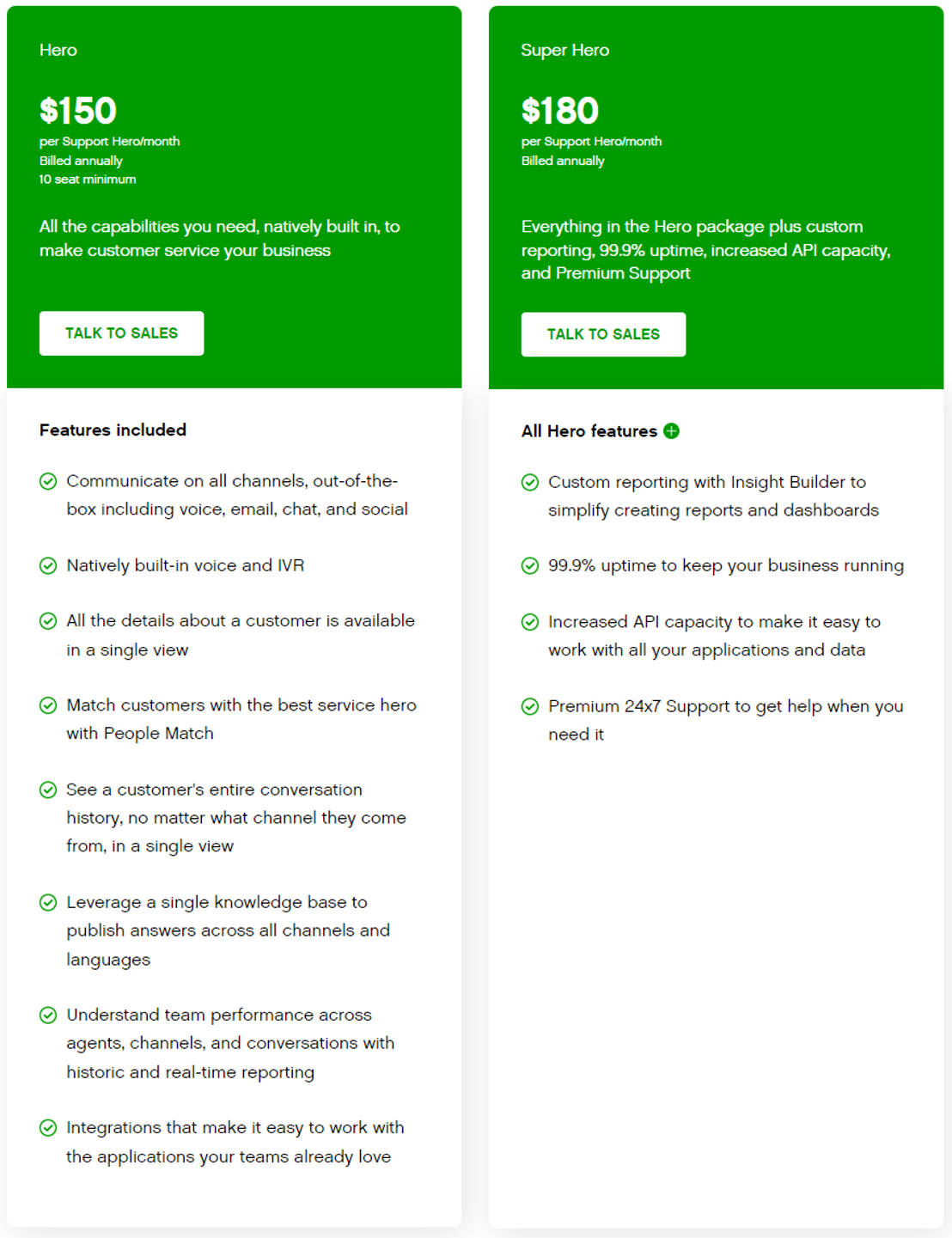Image resolution: width=952 pixels, height=1238 pixels.
Task: Select the checkmark next to the team performance reporting item
Action: [47, 1015]
